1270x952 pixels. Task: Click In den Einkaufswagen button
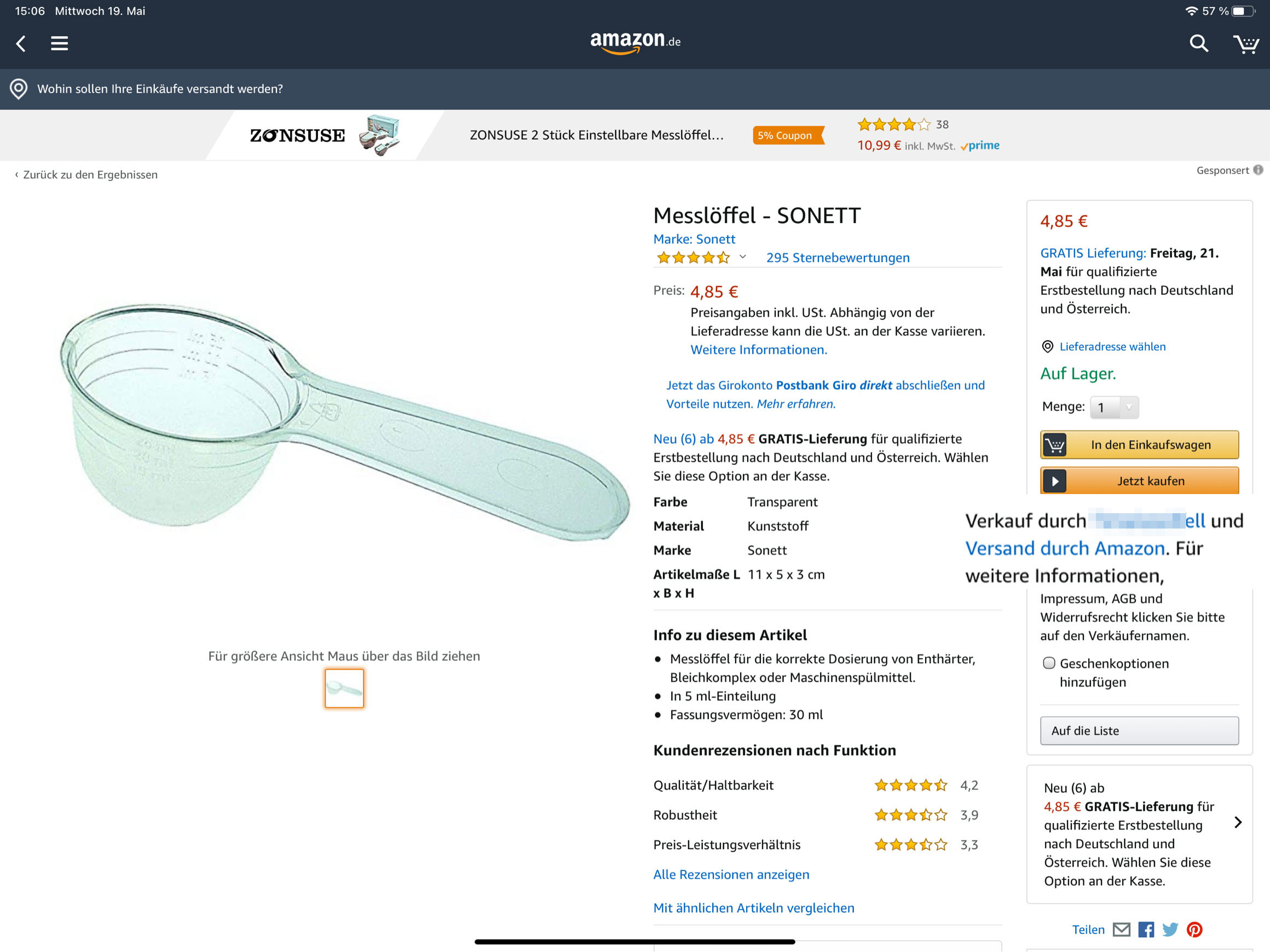[1139, 445]
